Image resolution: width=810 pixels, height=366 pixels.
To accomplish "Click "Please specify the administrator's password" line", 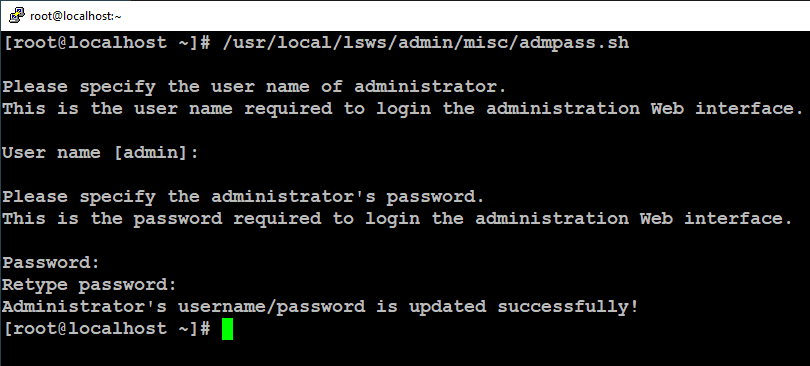I will click(243, 197).
